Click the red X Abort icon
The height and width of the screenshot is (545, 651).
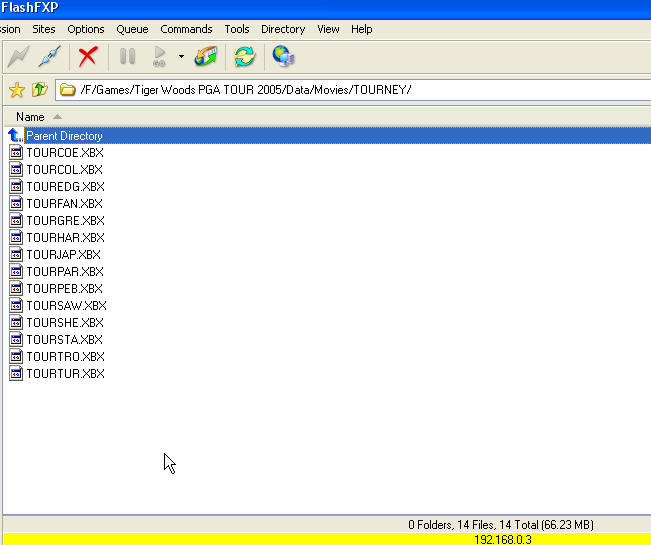pos(88,56)
